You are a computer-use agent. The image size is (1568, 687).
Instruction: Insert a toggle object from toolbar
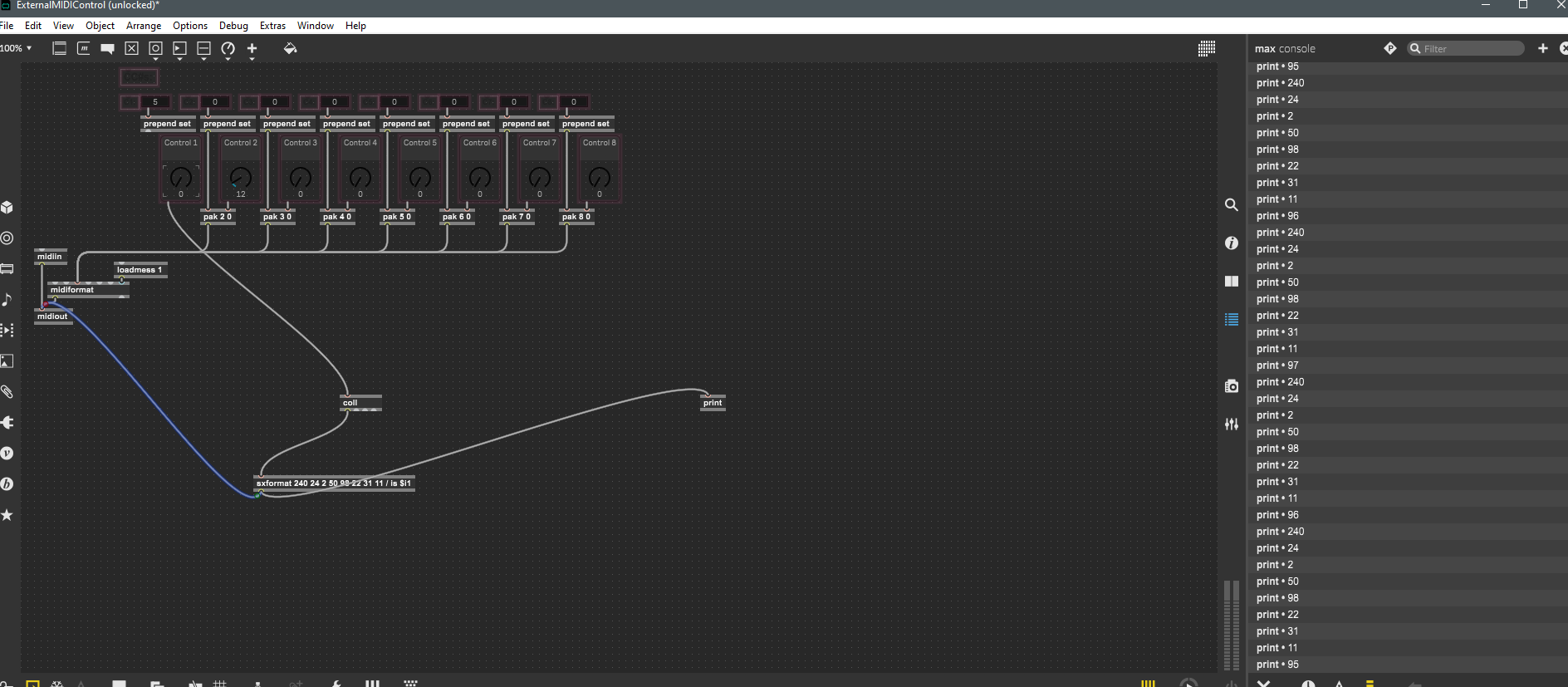pyautogui.click(x=131, y=49)
